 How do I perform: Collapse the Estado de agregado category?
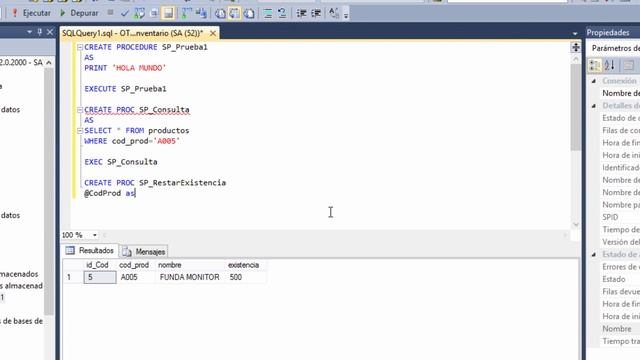pos(594,255)
